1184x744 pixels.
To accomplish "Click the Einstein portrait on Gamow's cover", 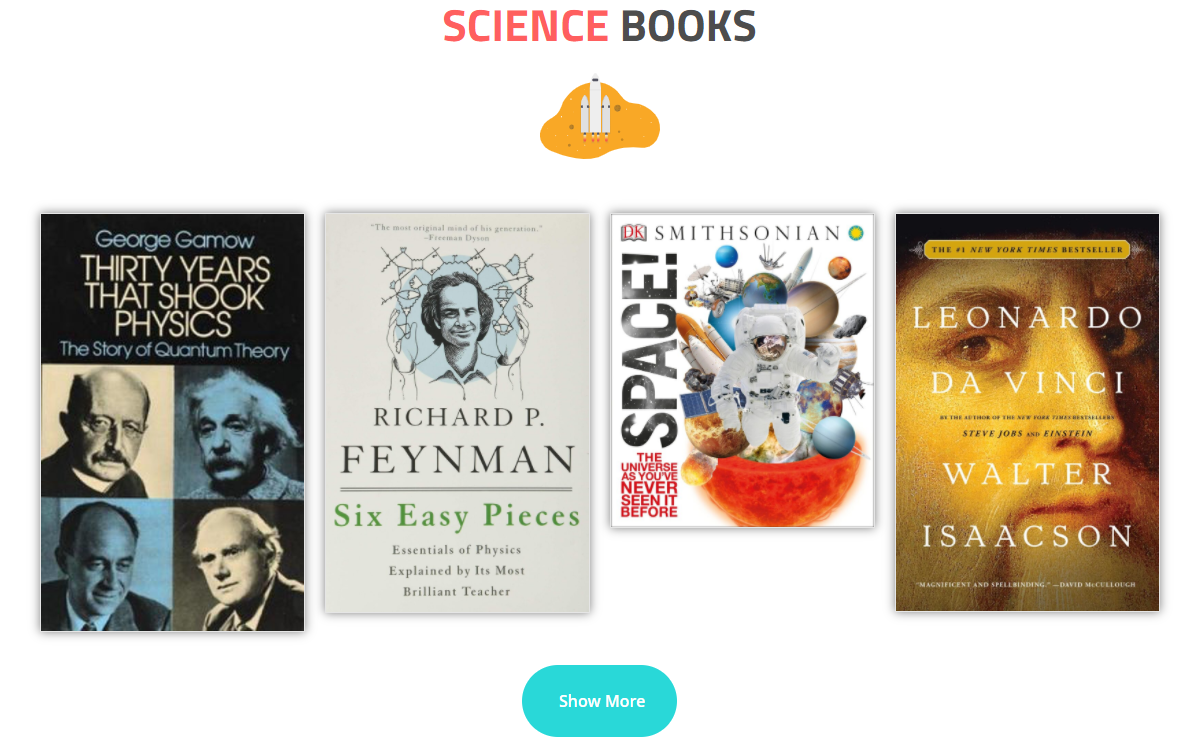I will pyautogui.click(x=239, y=431).
